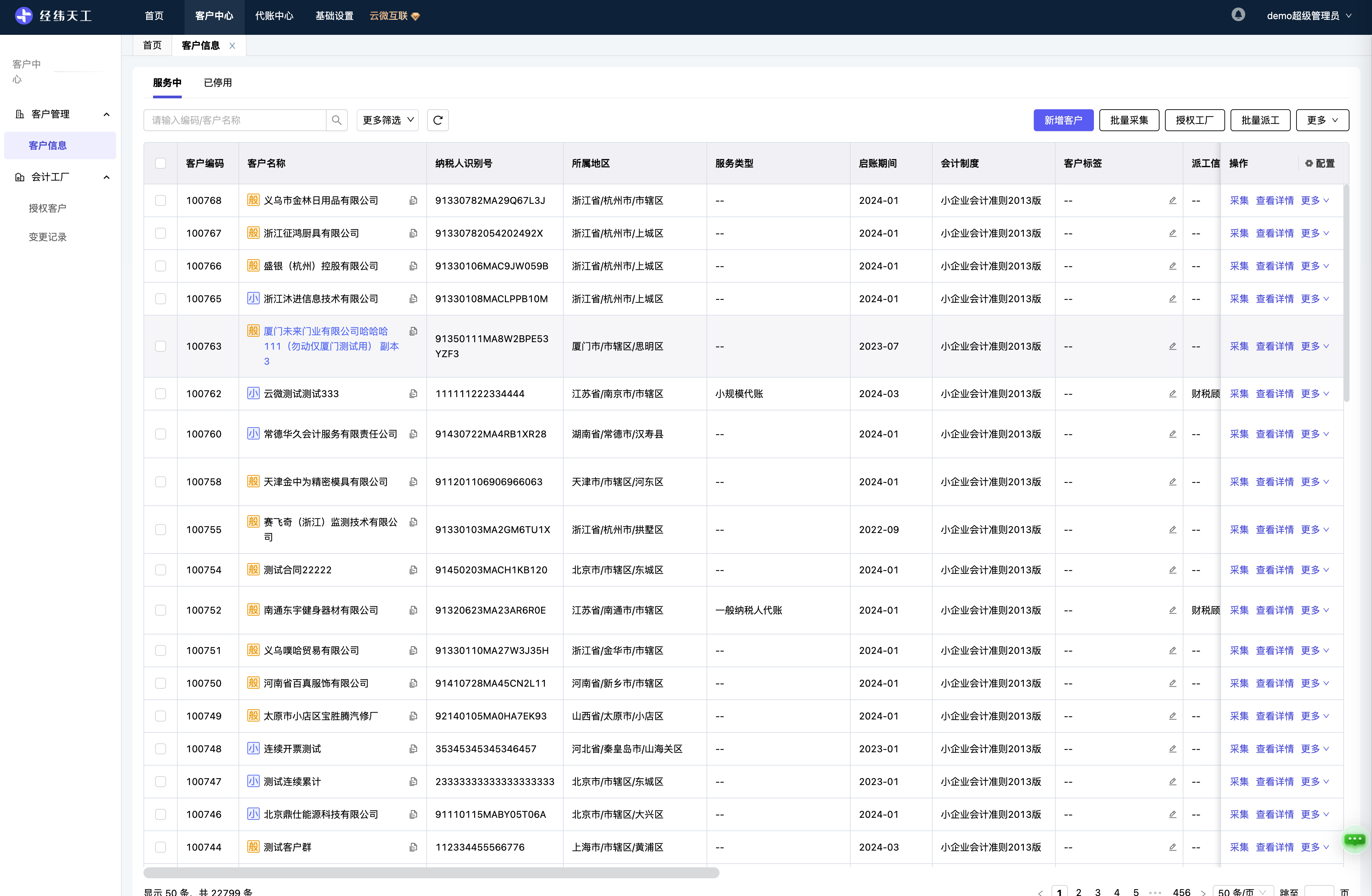Open the 更多筛选 dropdown
The height and width of the screenshot is (896, 1372).
click(x=387, y=121)
